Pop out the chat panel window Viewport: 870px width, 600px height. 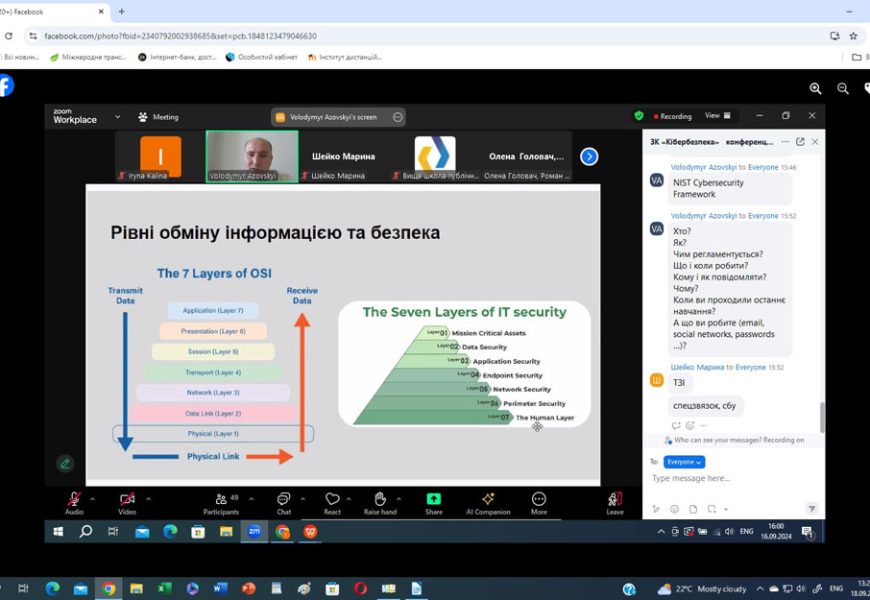[x=800, y=142]
